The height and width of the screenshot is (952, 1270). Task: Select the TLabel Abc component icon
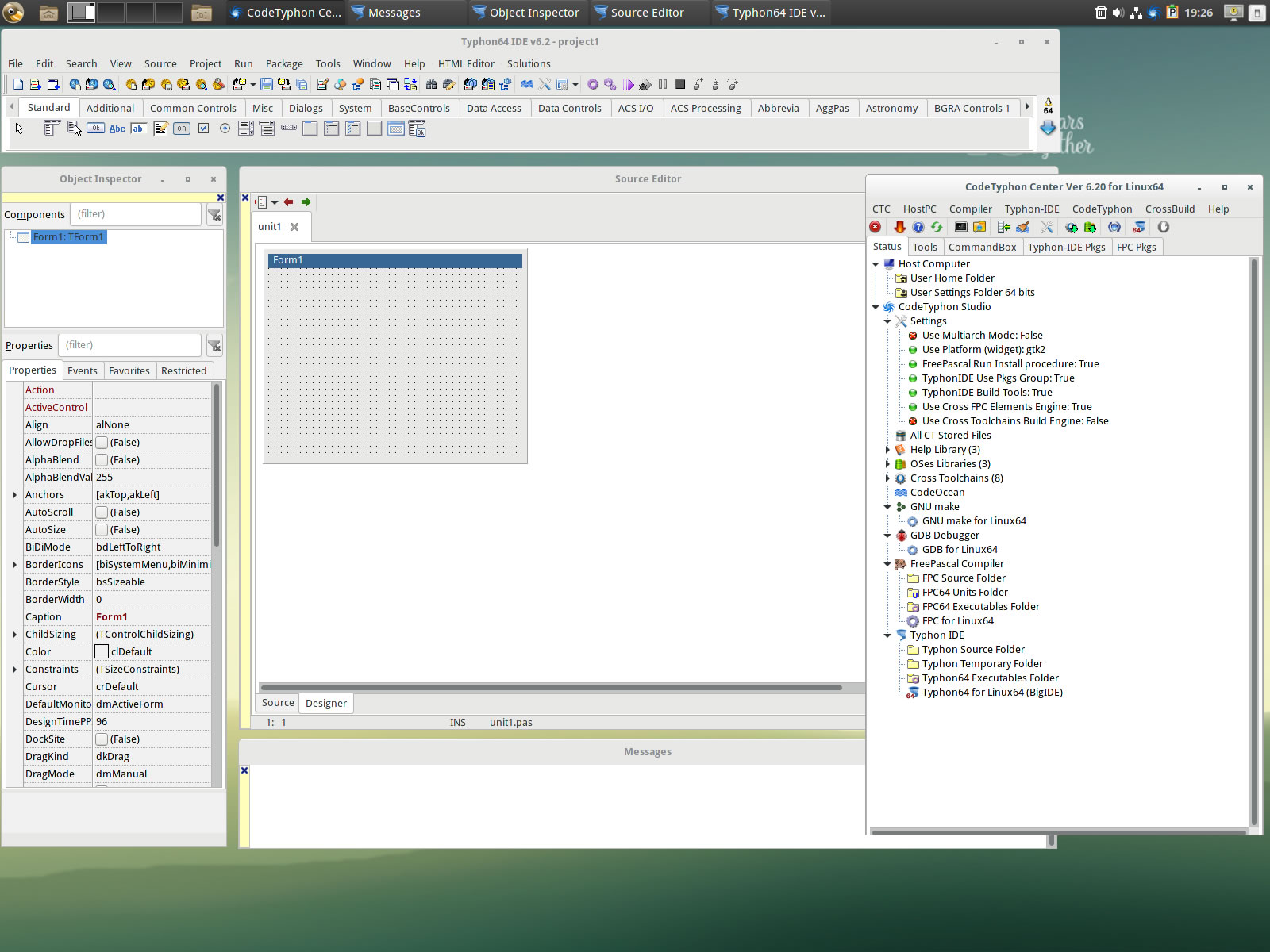pyautogui.click(x=117, y=129)
